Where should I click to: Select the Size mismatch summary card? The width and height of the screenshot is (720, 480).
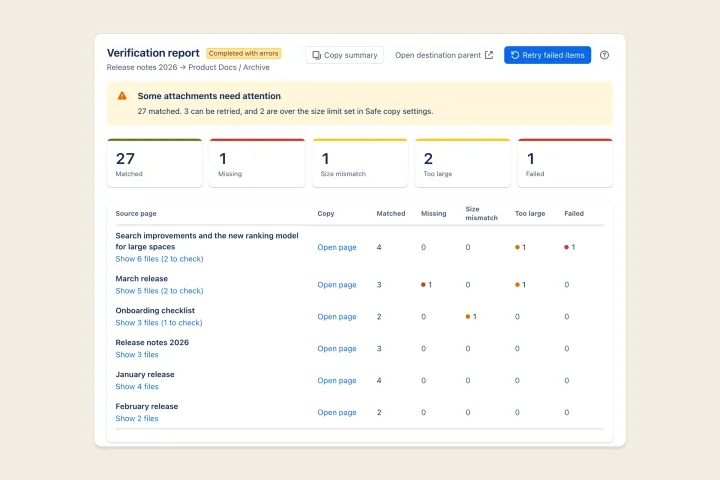360,163
